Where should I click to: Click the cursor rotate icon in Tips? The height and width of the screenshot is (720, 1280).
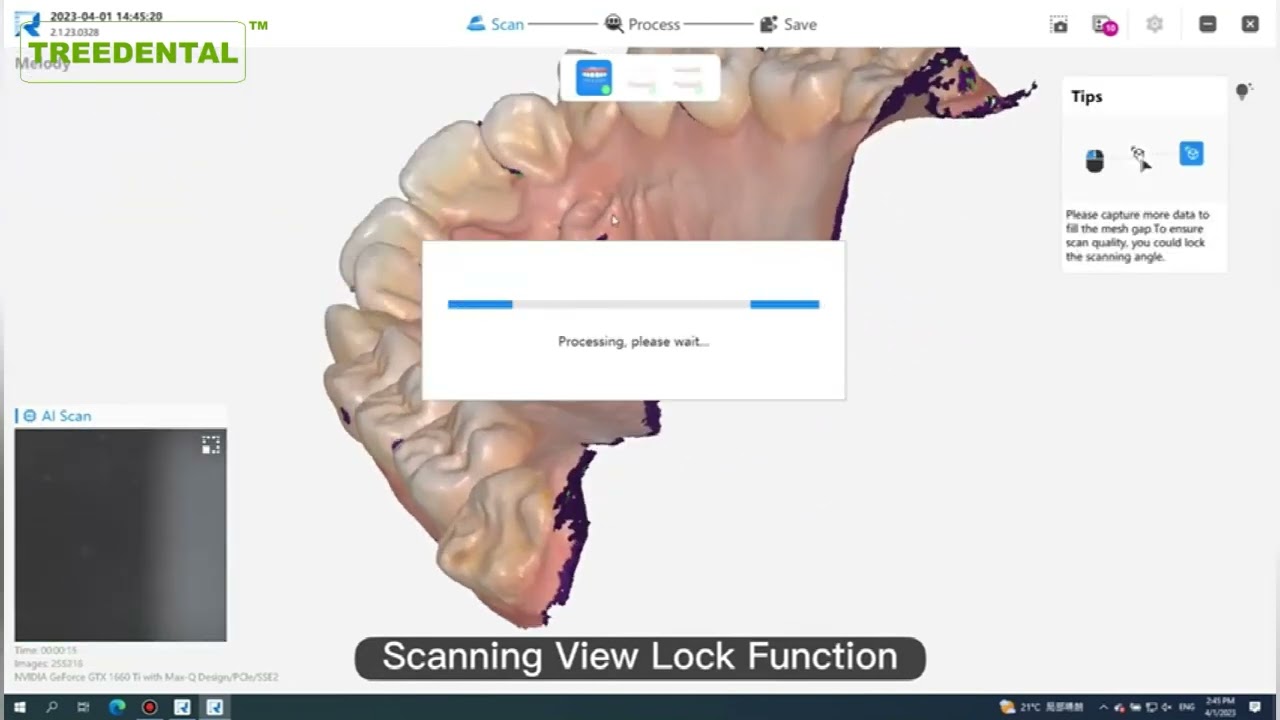click(x=1141, y=158)
